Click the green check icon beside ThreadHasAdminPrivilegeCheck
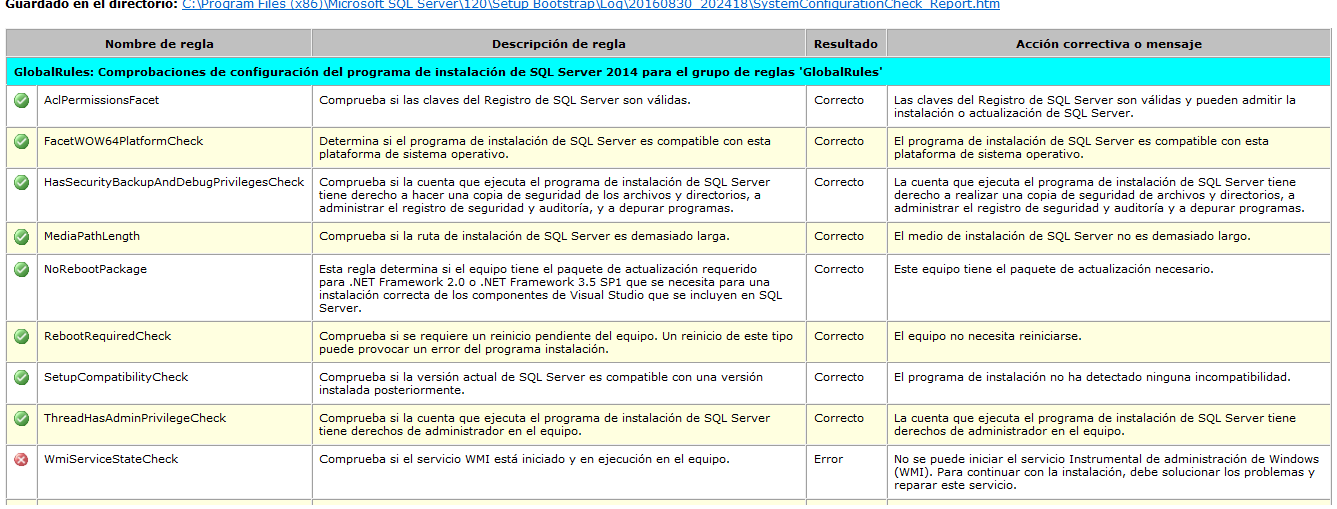1337x509 pixels. tap(21, 418)
